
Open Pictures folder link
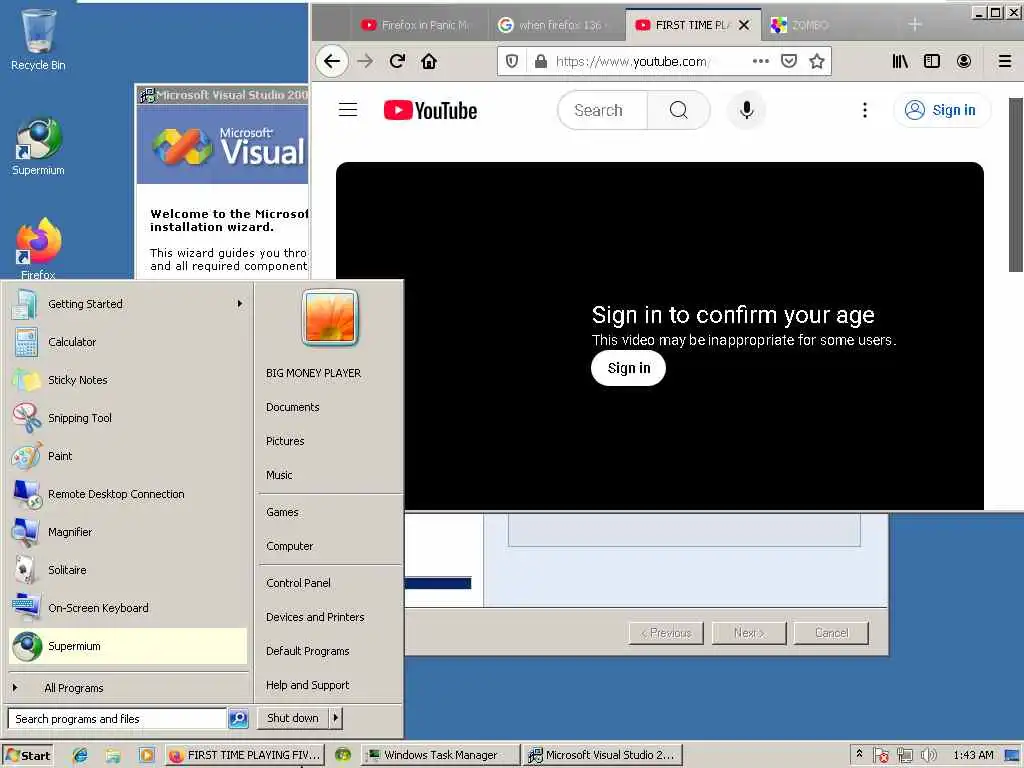point(285,441)
